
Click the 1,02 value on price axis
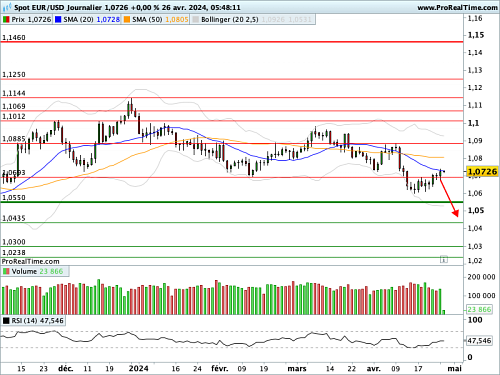[475, 261]
